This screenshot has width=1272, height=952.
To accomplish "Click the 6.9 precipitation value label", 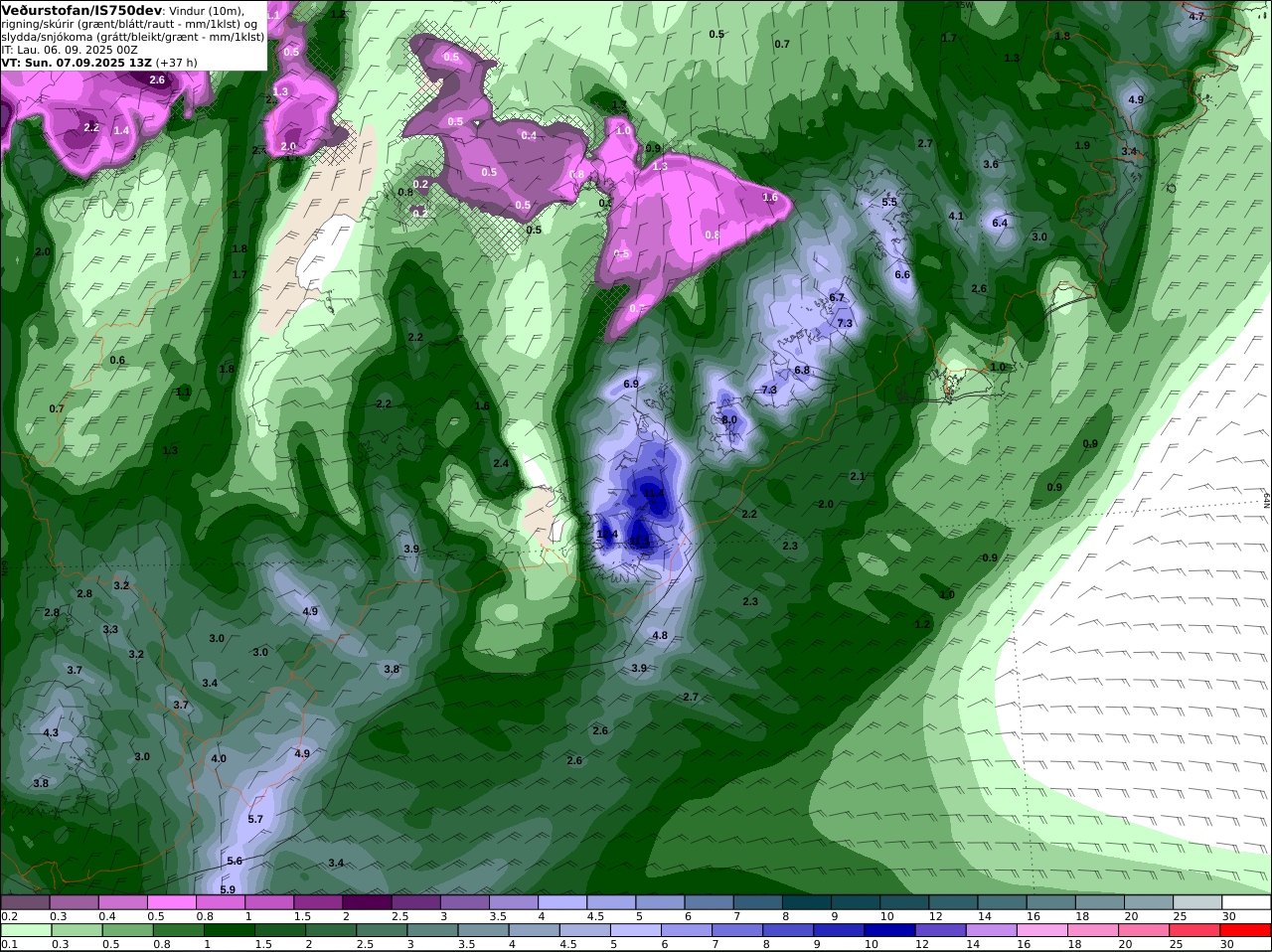I will (631, 385).
